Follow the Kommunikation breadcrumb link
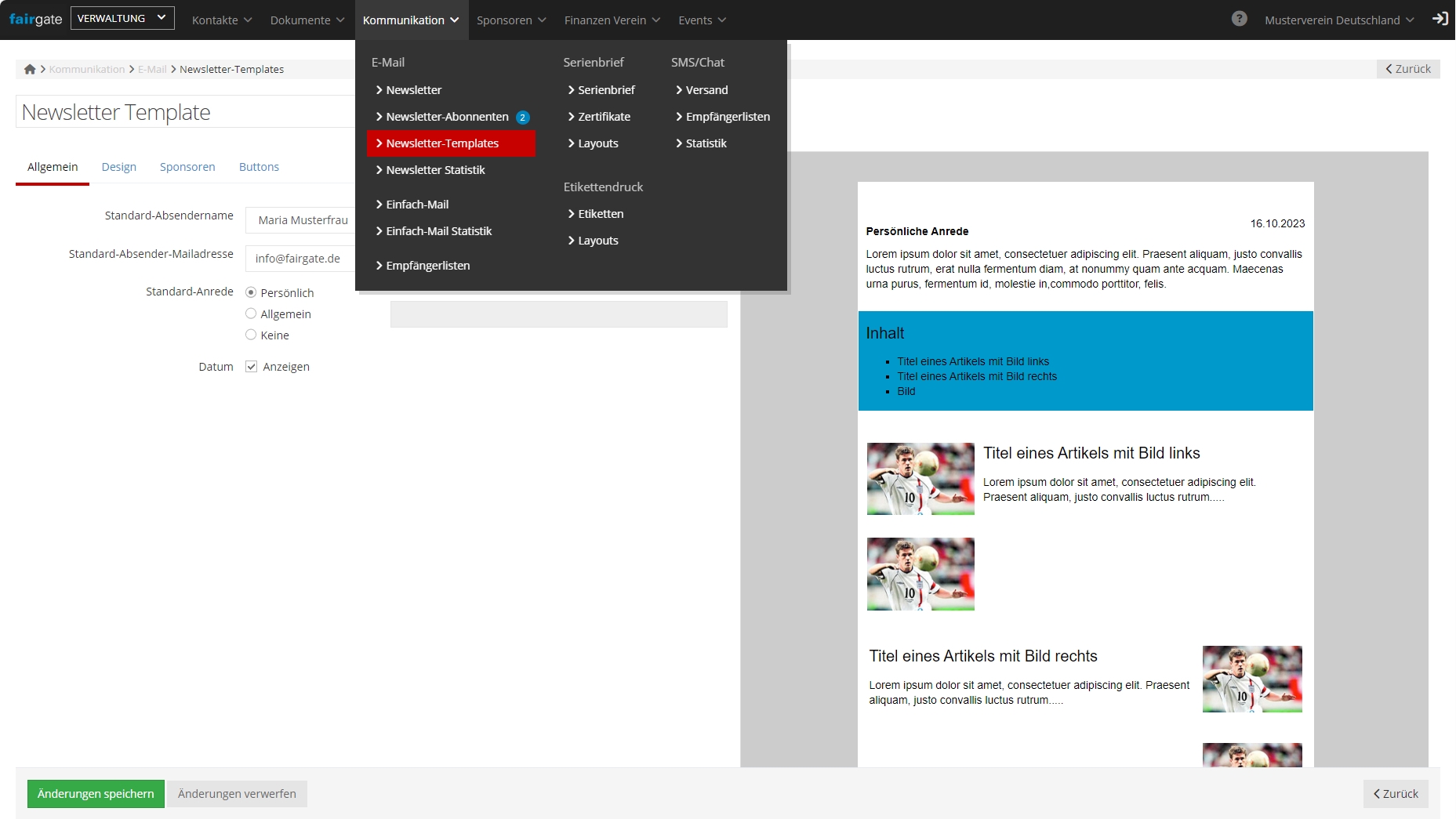This screenshot has height=819, width=1456. [87, 69]
